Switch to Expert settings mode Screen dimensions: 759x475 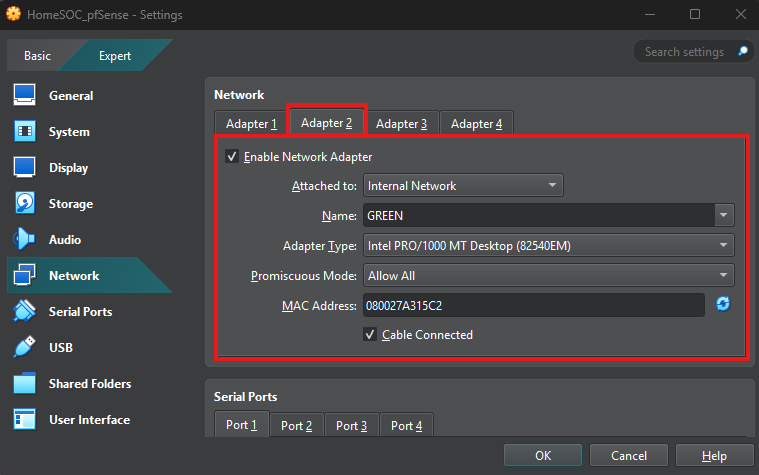[114, 56]
